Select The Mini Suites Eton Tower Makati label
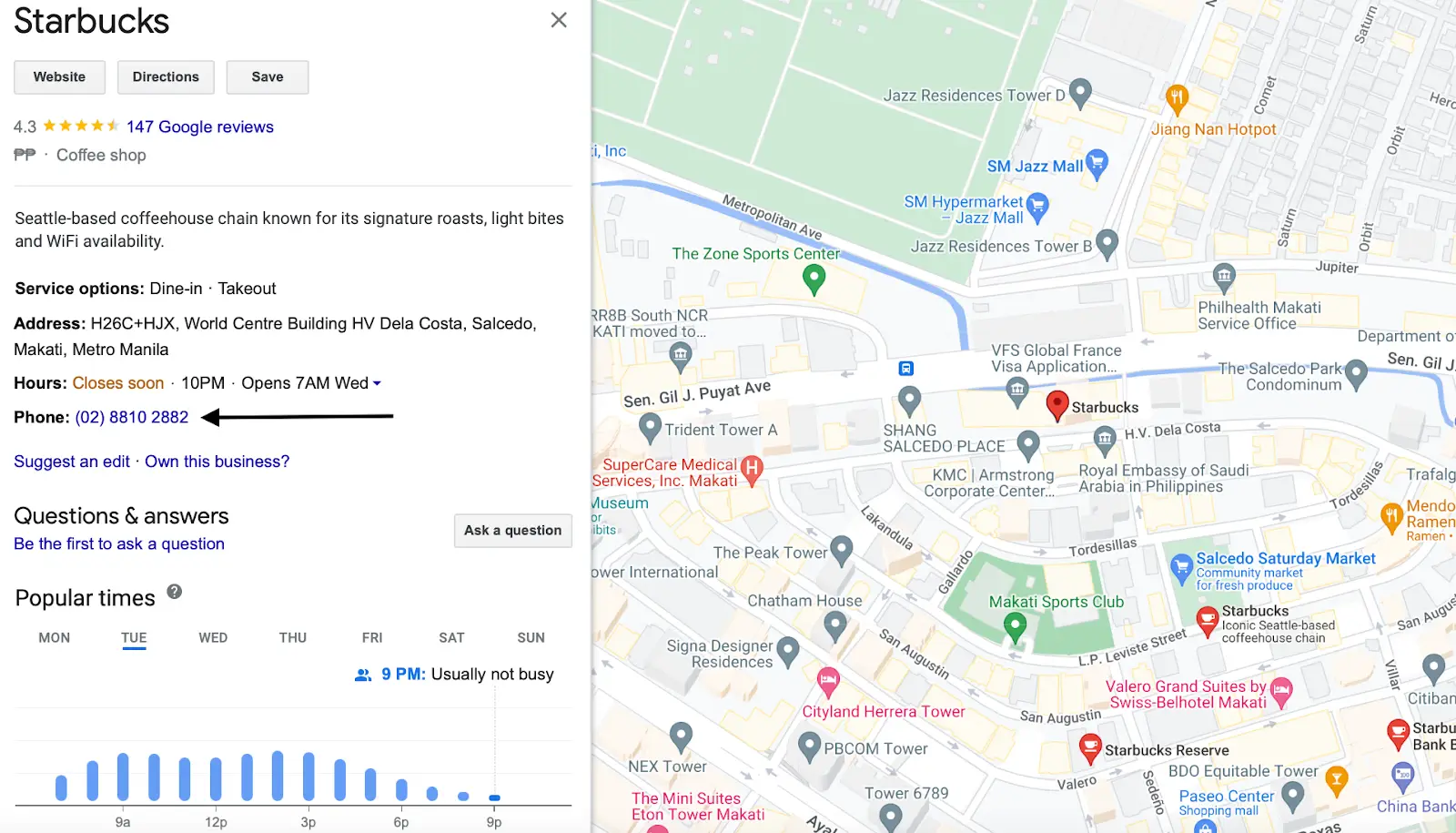 pos(698,807)
